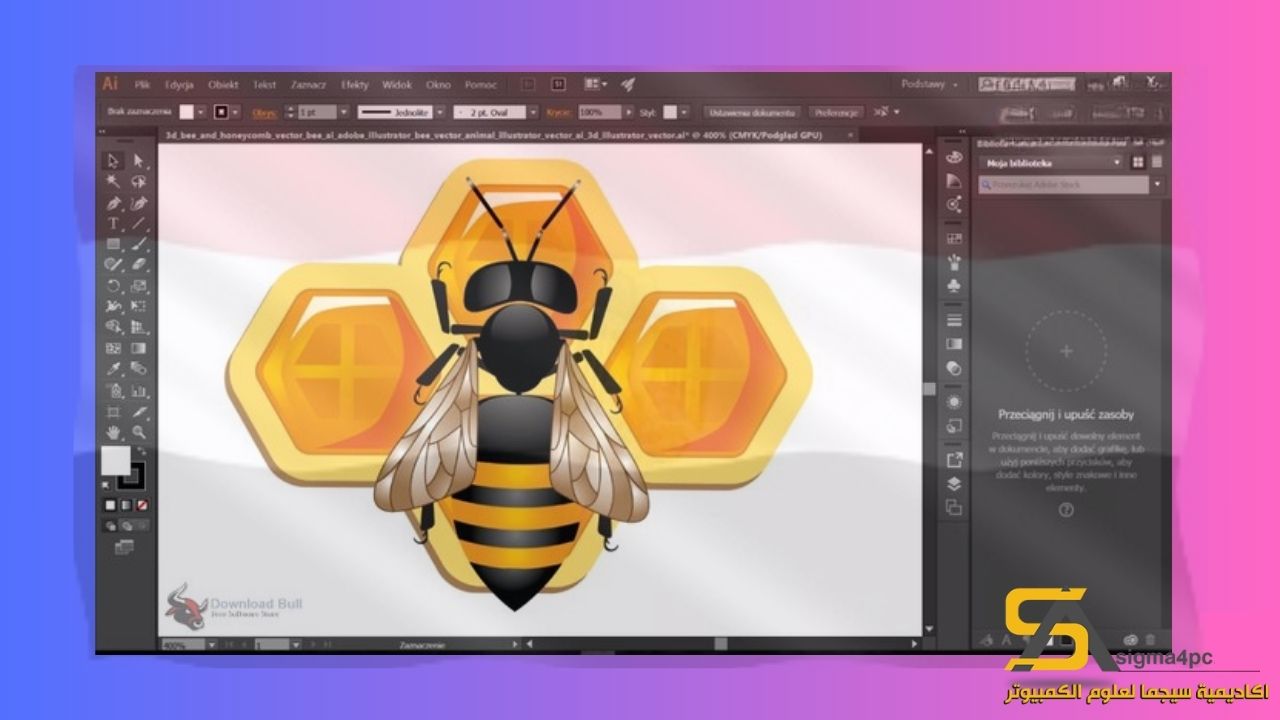Click the Krycie opacity link
This screenshot has width=1280, height=720.
[x=559, y=112]
